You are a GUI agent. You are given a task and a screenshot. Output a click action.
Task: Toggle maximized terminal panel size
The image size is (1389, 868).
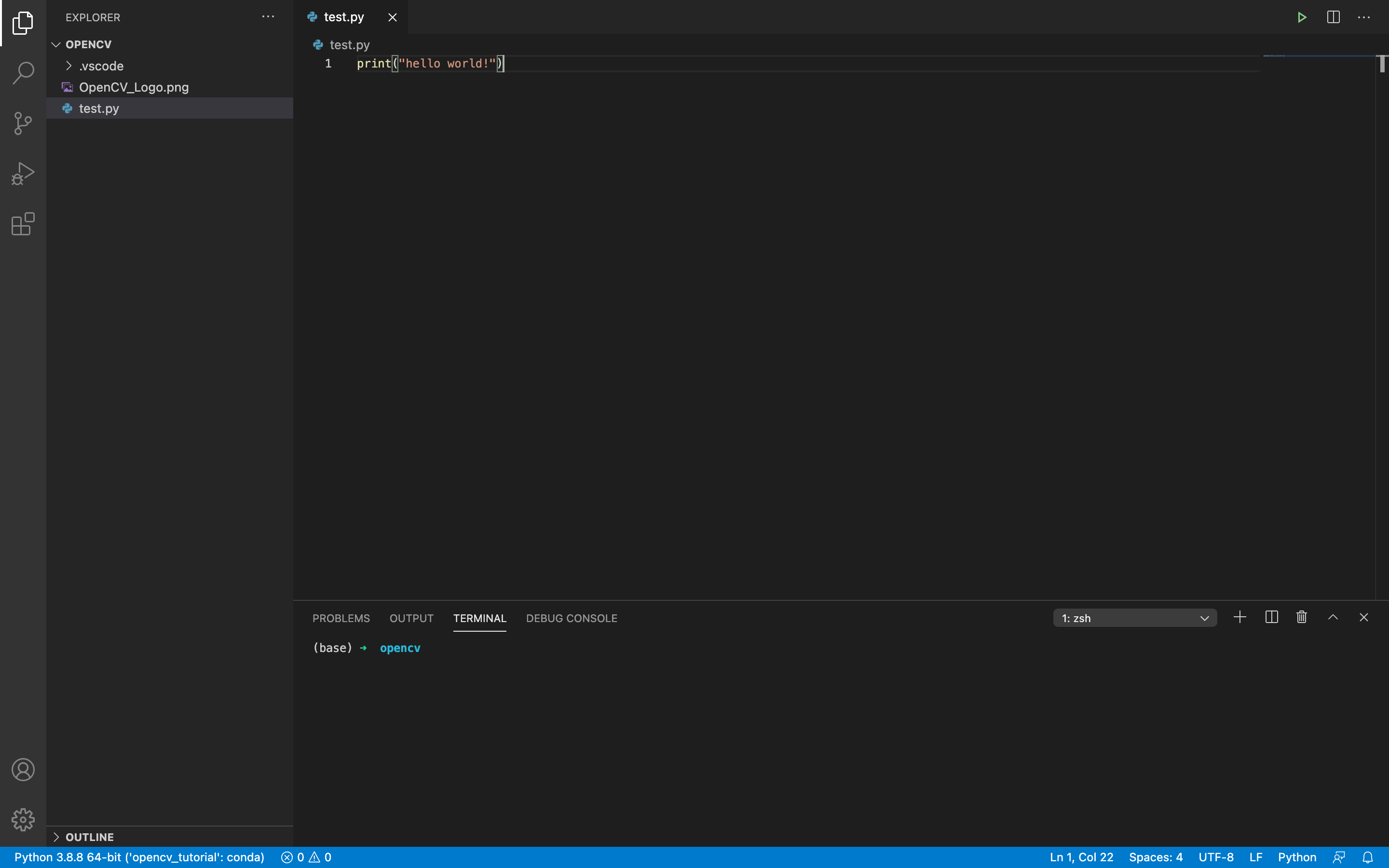1333,617
